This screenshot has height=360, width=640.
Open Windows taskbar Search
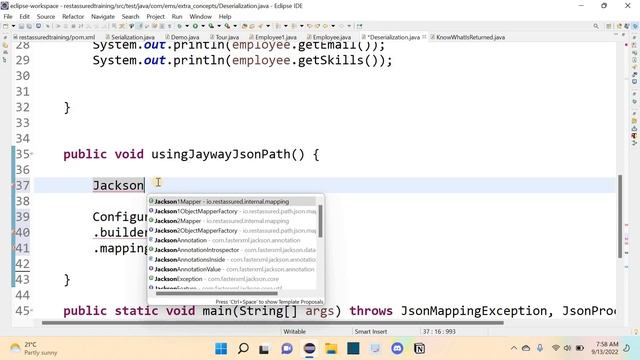coord(243,349)
